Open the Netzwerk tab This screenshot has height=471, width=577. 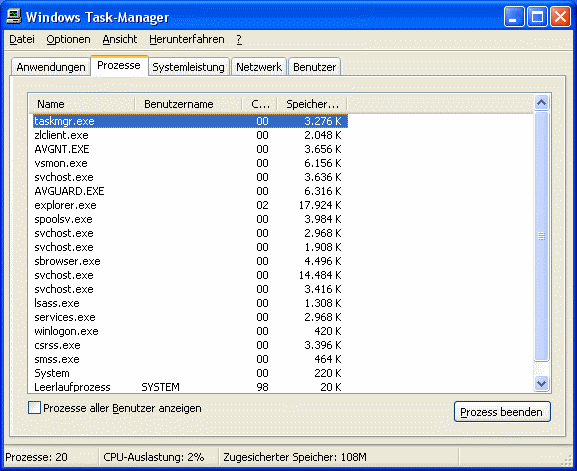pyautogui.click(x=259, y=67)
